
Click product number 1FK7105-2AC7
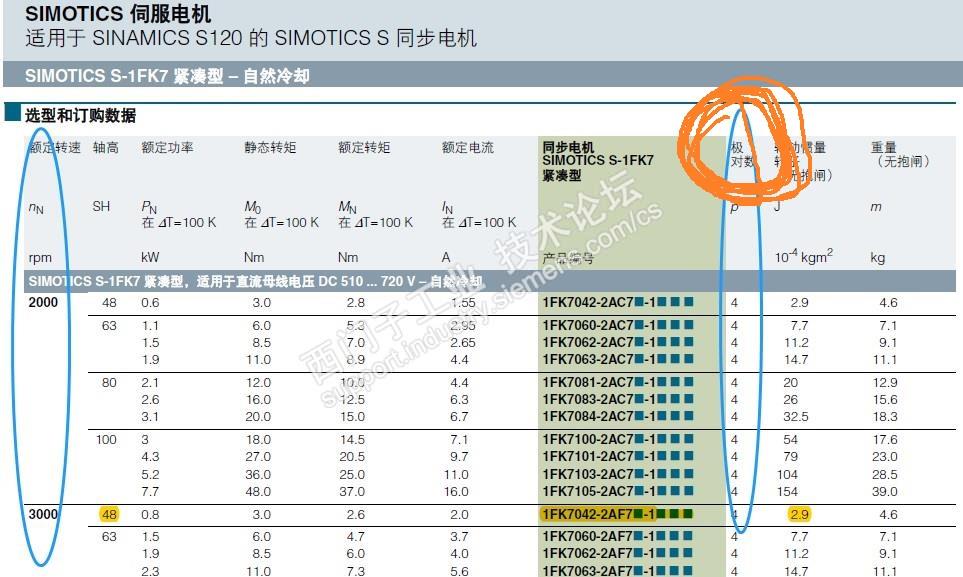pyautogui.click(x=617, y=492)
